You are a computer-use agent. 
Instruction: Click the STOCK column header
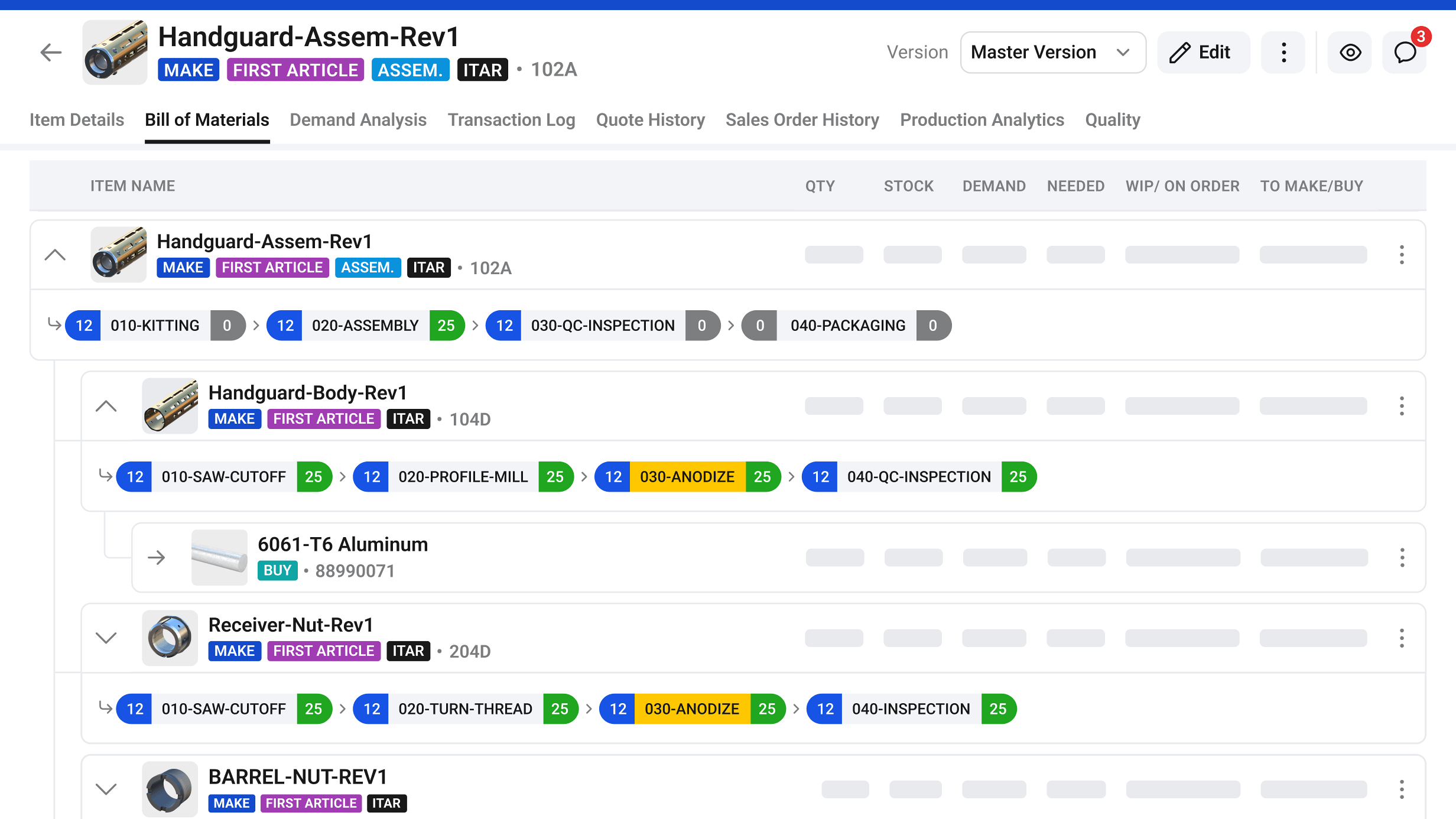(909, 186)
